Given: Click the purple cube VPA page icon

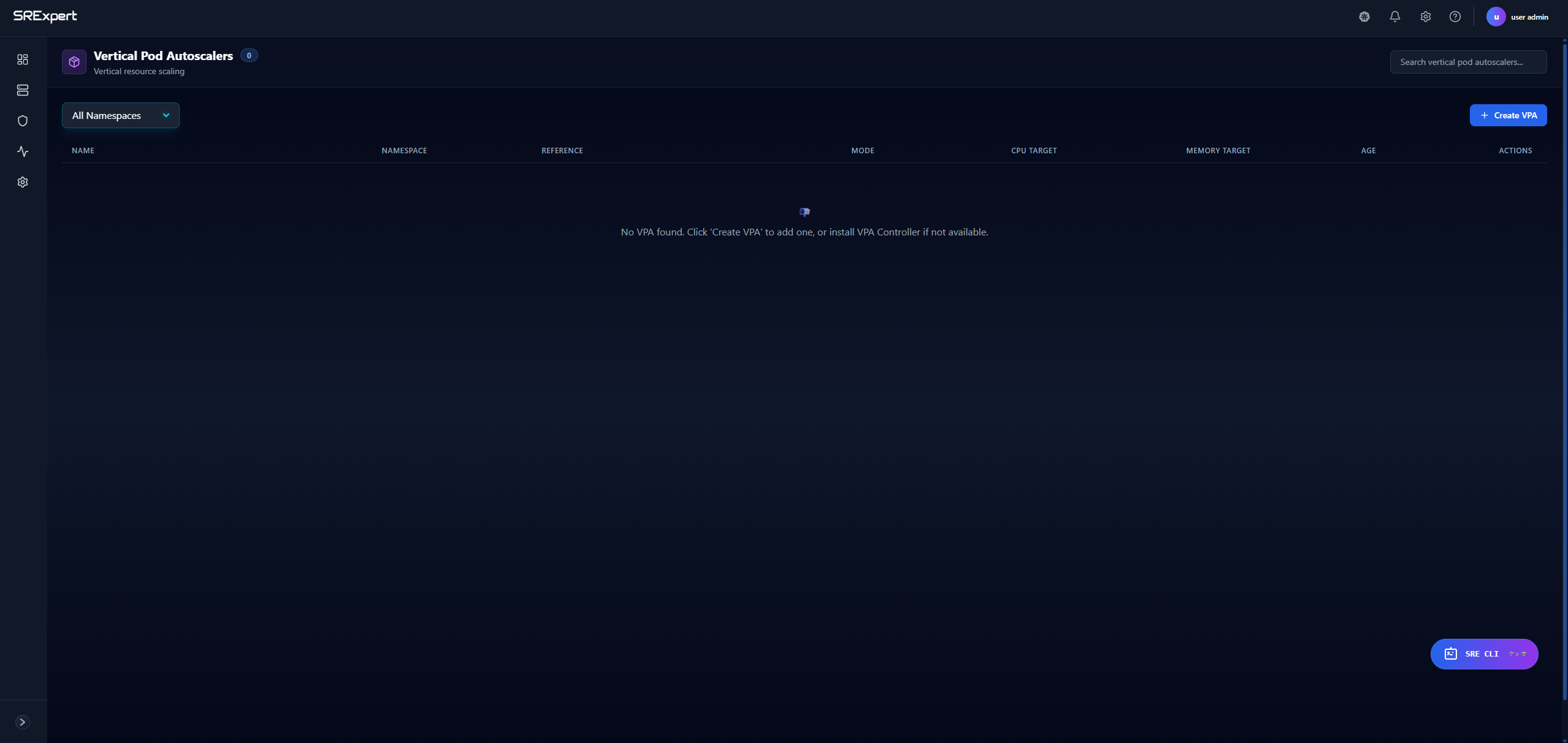Looking at the screenshot, I should point(74,62).
